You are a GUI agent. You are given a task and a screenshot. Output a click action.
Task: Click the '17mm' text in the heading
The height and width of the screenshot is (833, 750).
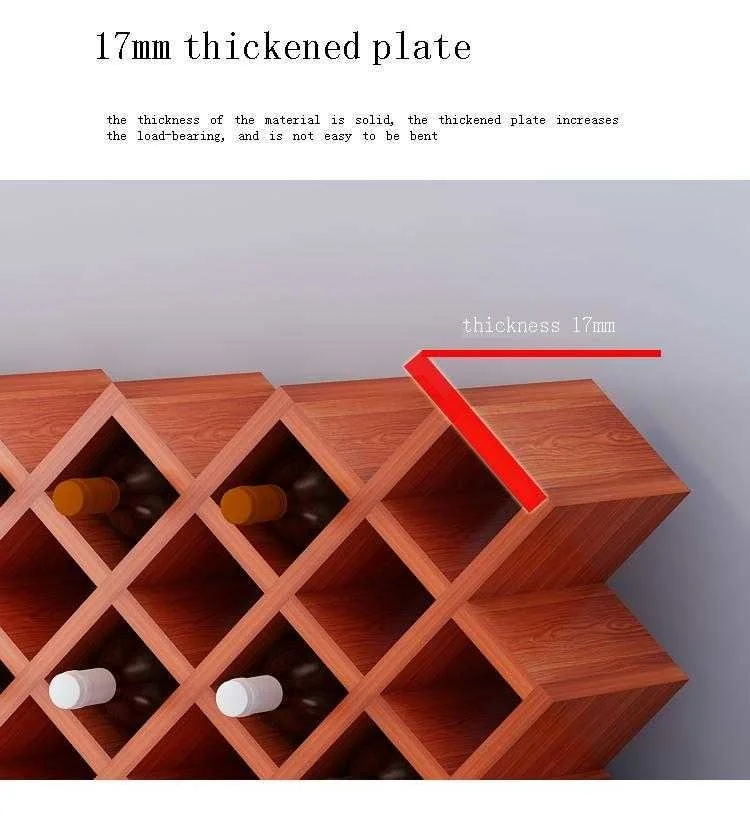click(x=133, y=47)
